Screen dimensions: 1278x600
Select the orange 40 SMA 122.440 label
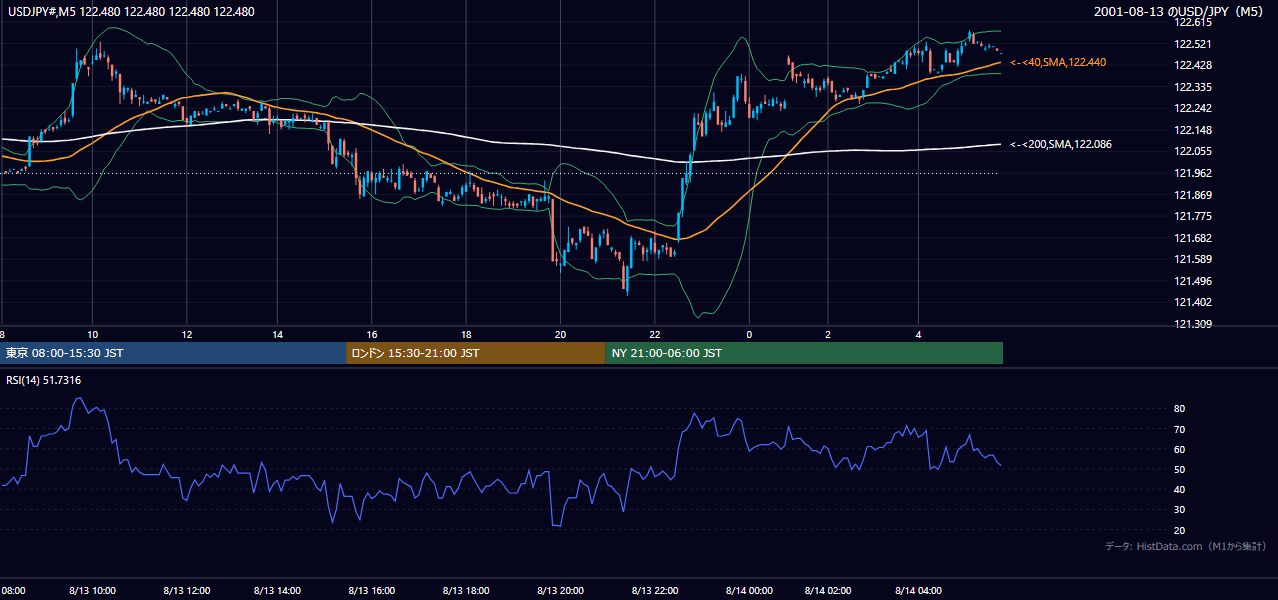[x=1058, y=62]
